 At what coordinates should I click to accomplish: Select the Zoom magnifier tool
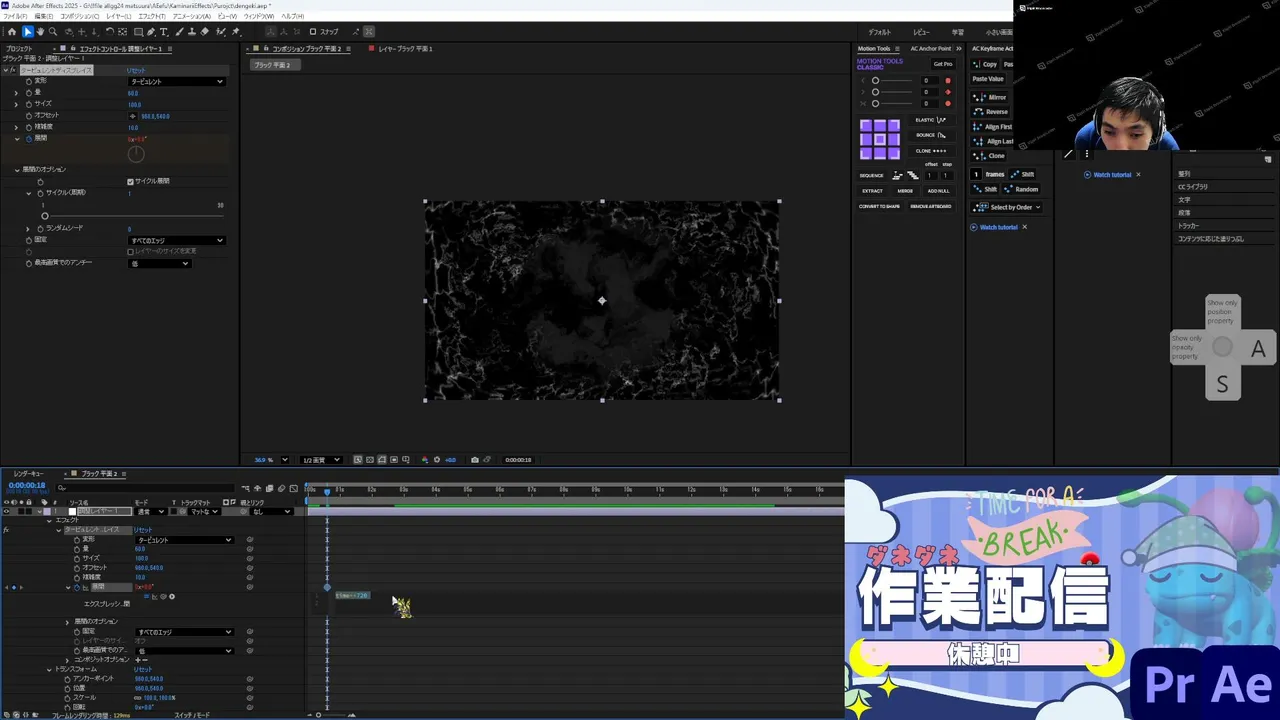tap(53, 32)
